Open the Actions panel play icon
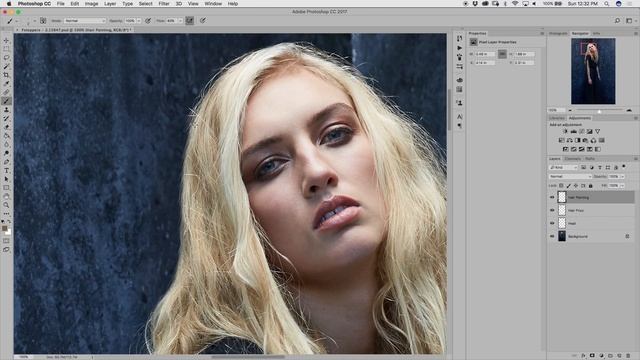Viewport: 640px width, 360px height. tap(460, 48)
